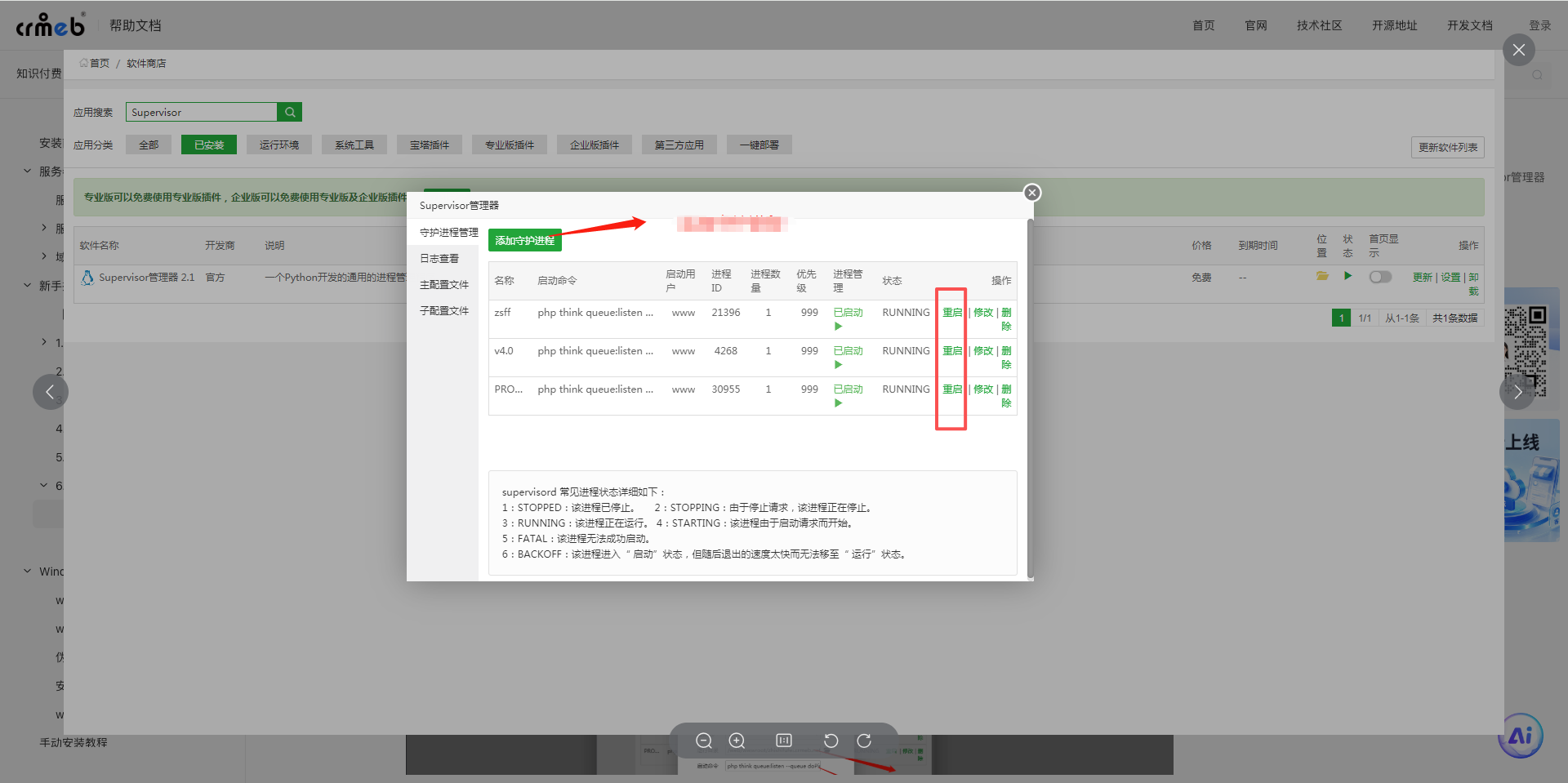
Task: Open 开发文档 in top navigation
Action: [1469, 25]
